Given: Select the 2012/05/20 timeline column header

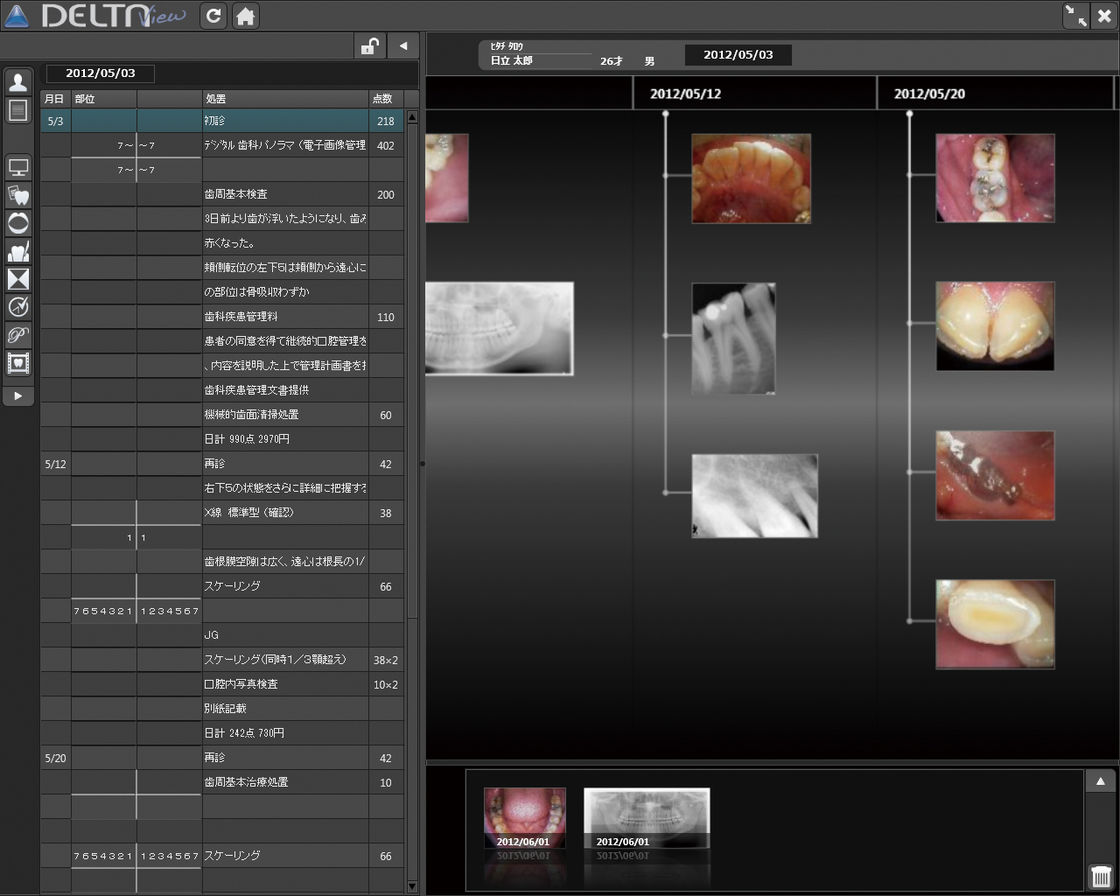Looking at the screenshot, I should click(x=995, y=94).
